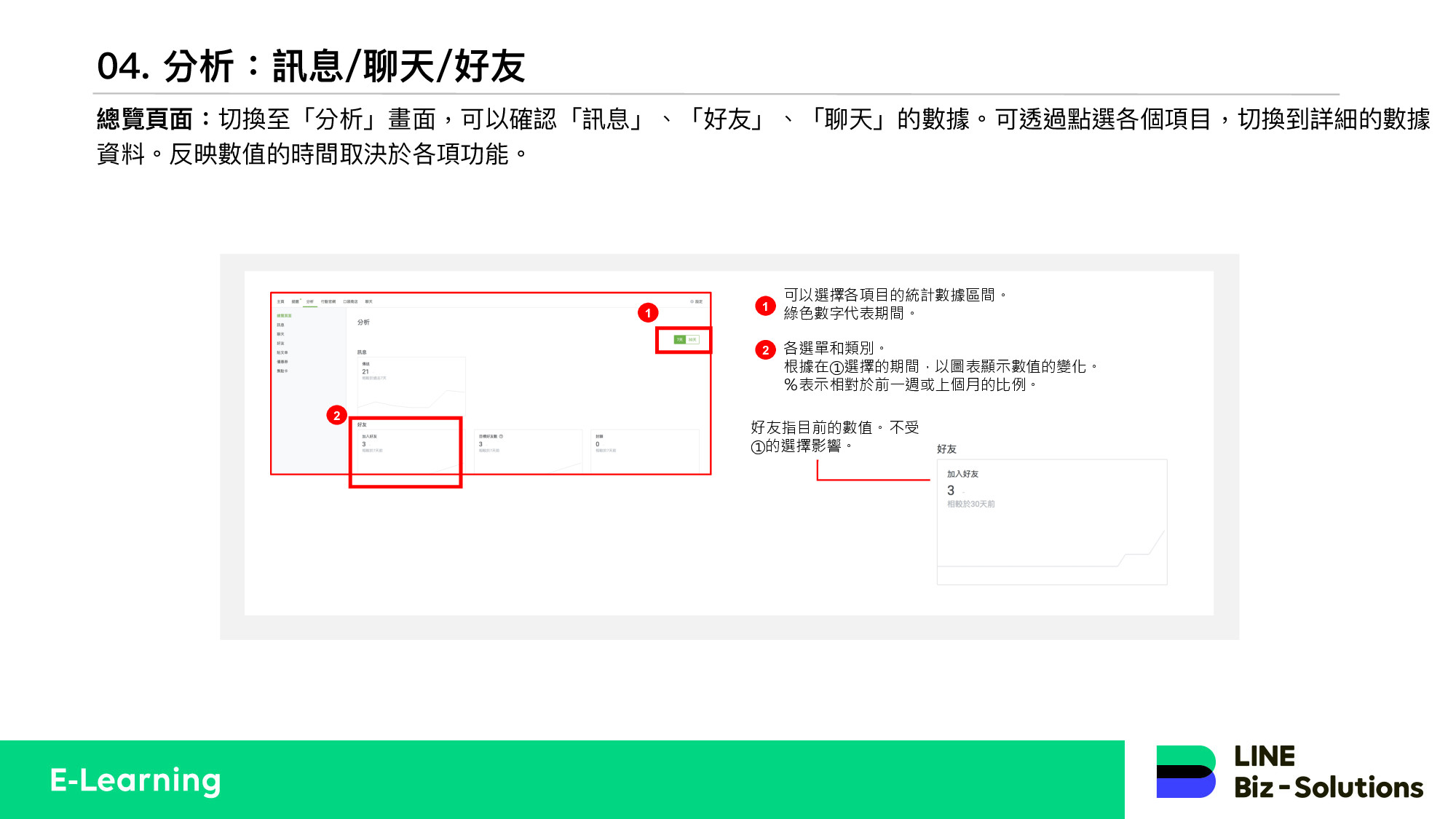Select 總覽頁面 in the left sidebar
The width and height of the screenshot is (1456, 819).
coord(284,316)
